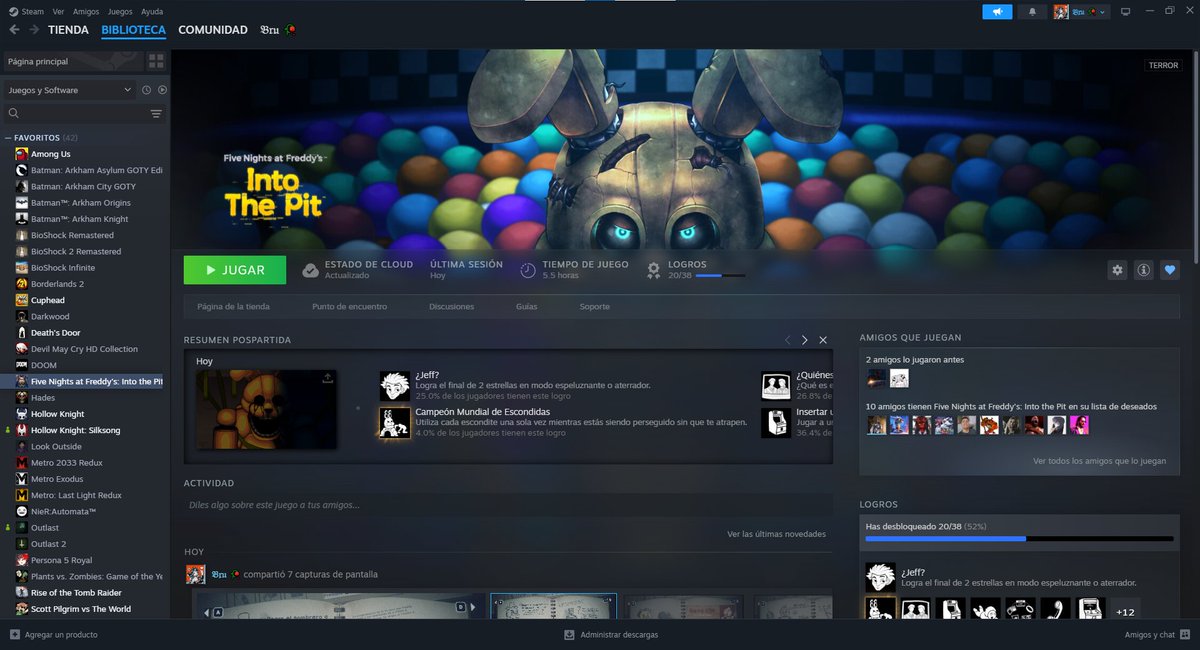Open the Springtrap screenshot thumbnail in summary
The height and width of the screenshot is (650, 1200).
266,409
